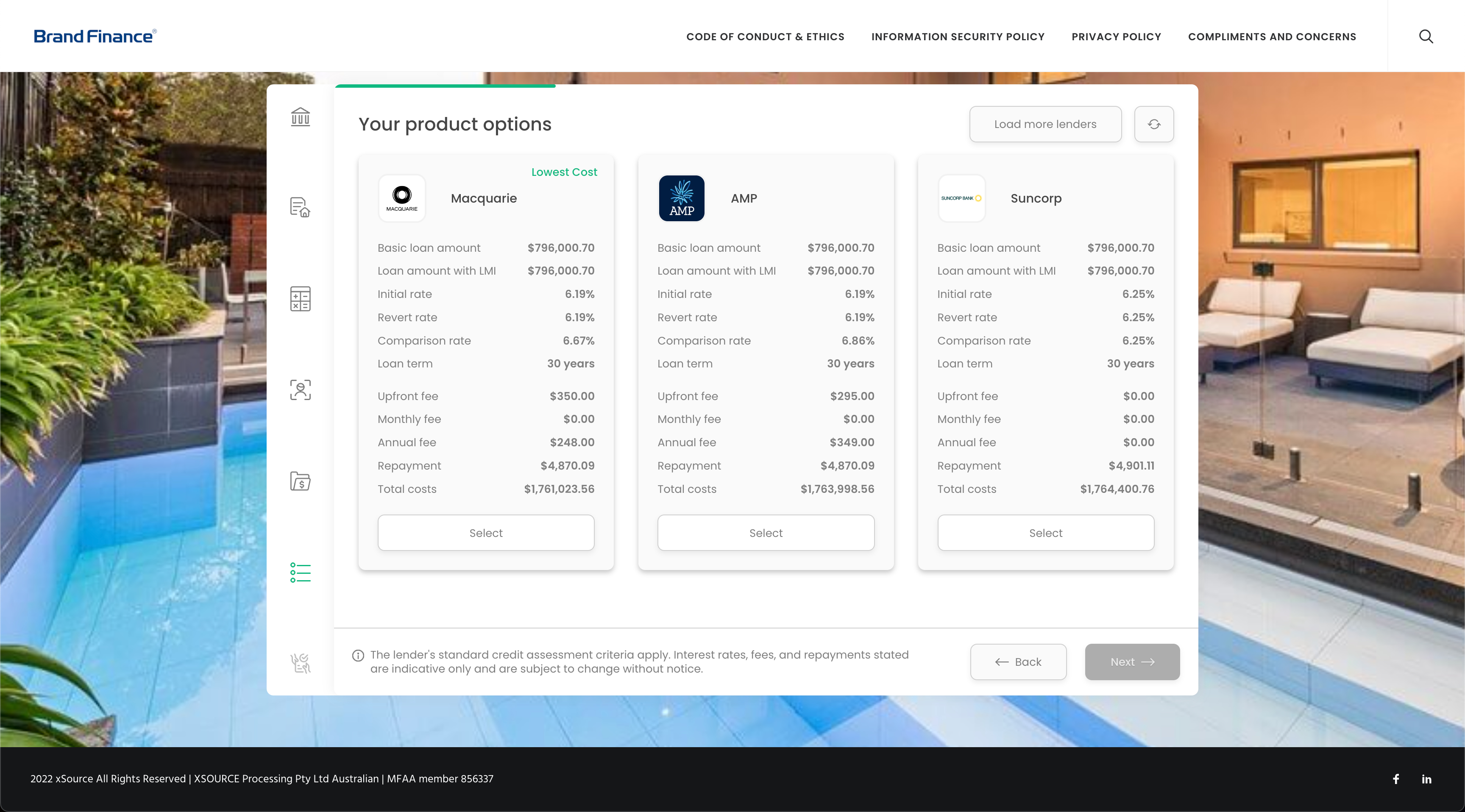
Task: Click the info icon beside the disclaimer
Action: 358,656
